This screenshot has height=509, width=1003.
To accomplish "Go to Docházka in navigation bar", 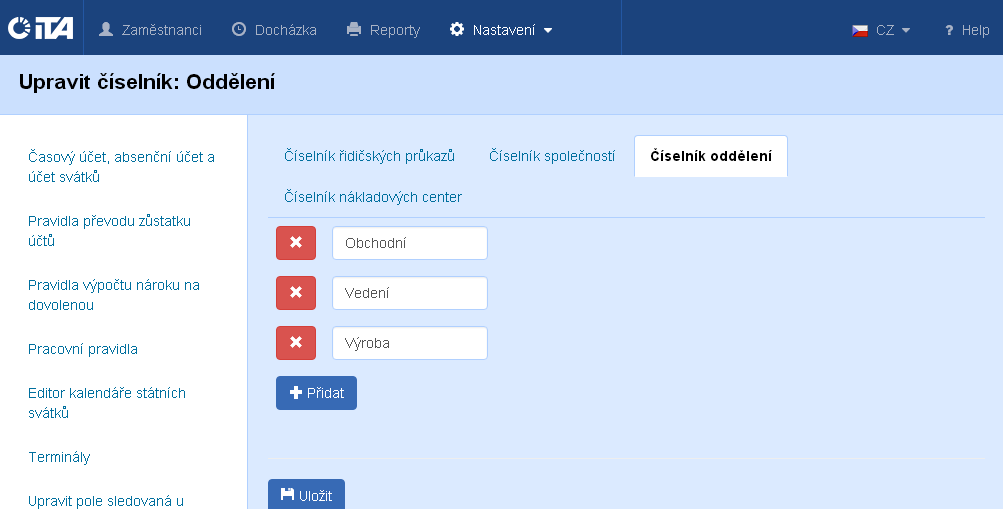I will [x=274, y=30].
